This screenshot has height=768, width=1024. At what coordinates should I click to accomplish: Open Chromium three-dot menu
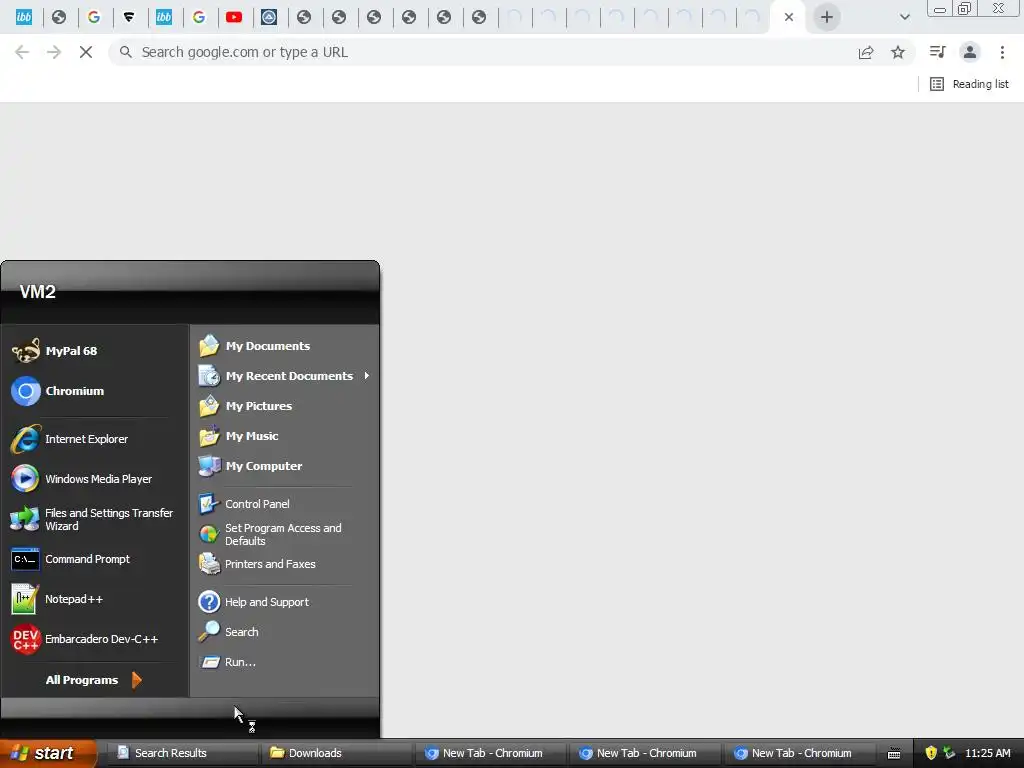tap(1002, 52)
